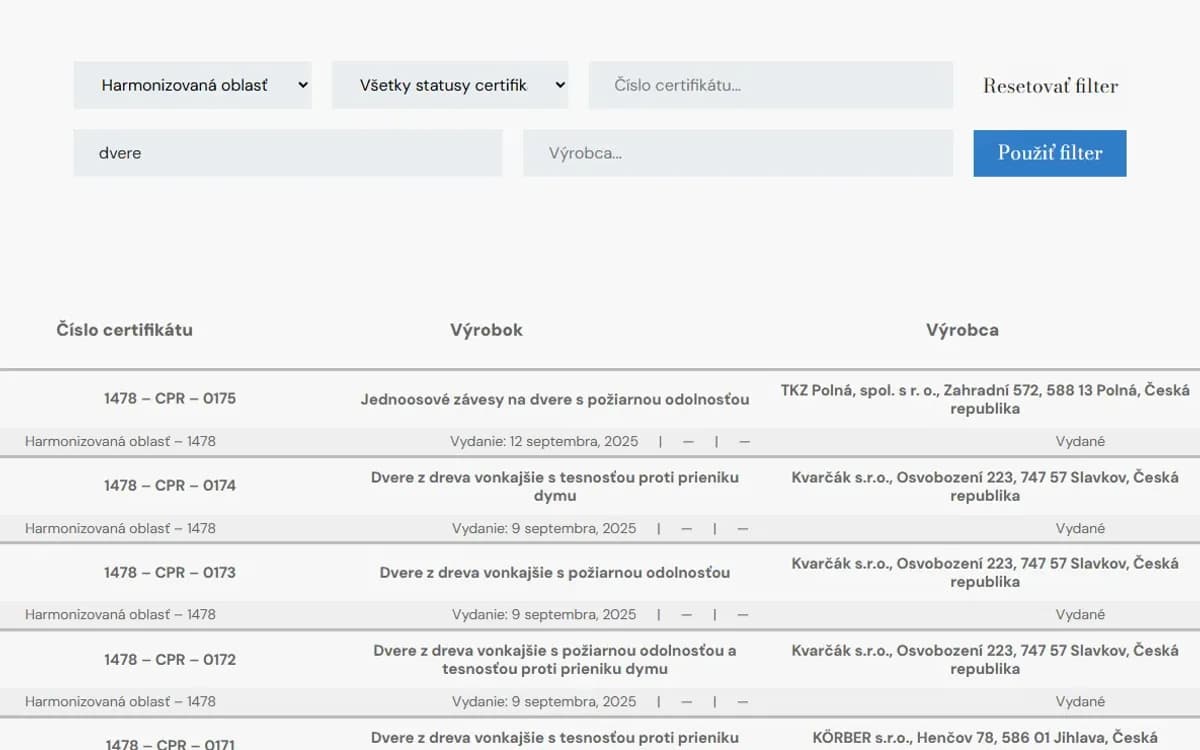
Task: Click manufacturer KÖRBER s.r.o., Henčov 78
Action: click(985, 738)
